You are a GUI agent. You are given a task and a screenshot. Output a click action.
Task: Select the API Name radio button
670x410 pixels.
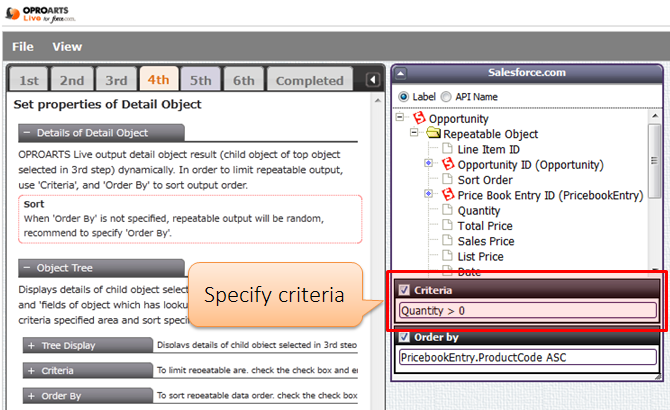tap(446, 97)
